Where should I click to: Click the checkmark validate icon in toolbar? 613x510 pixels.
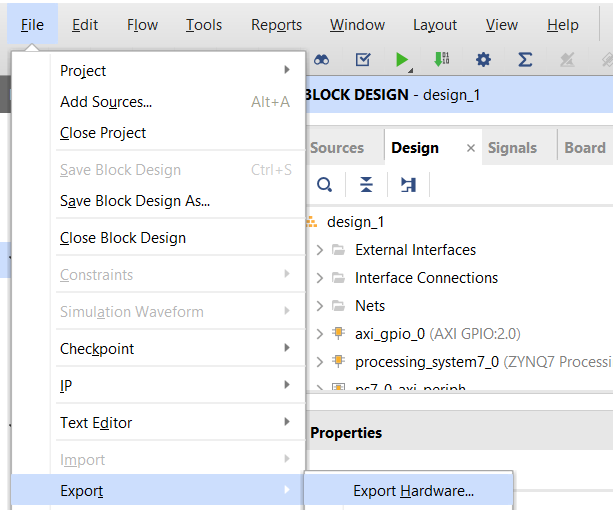(363, 60)
